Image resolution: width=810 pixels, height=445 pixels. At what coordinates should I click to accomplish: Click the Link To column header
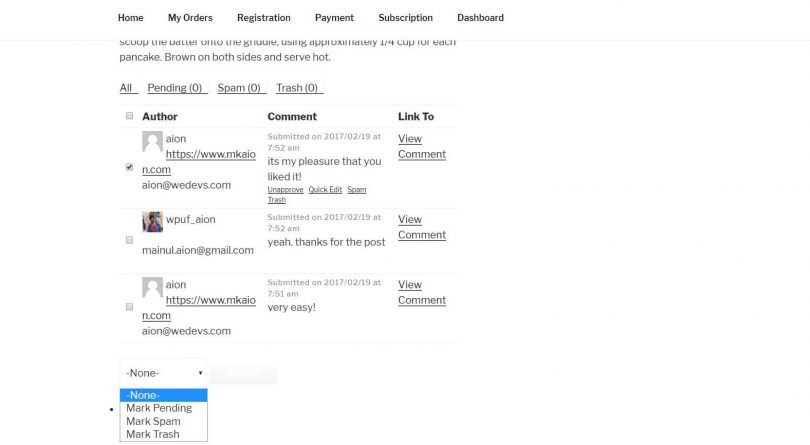(x=416, y=116)
